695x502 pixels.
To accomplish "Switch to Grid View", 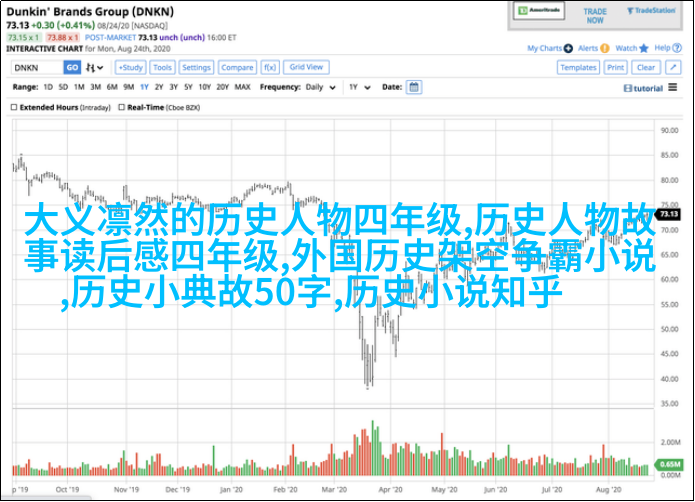I will click(x=306, y=67).
